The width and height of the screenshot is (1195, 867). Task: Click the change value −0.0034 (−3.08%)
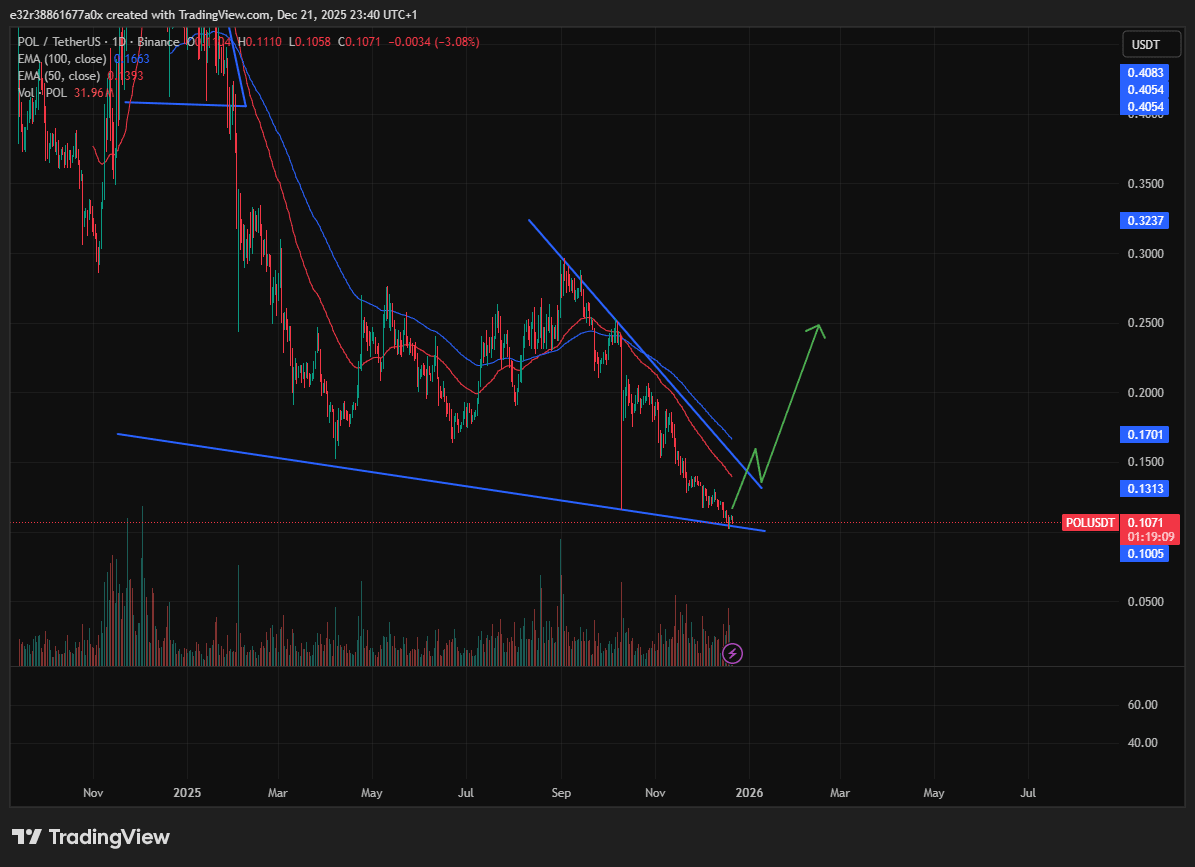[434, 42]
